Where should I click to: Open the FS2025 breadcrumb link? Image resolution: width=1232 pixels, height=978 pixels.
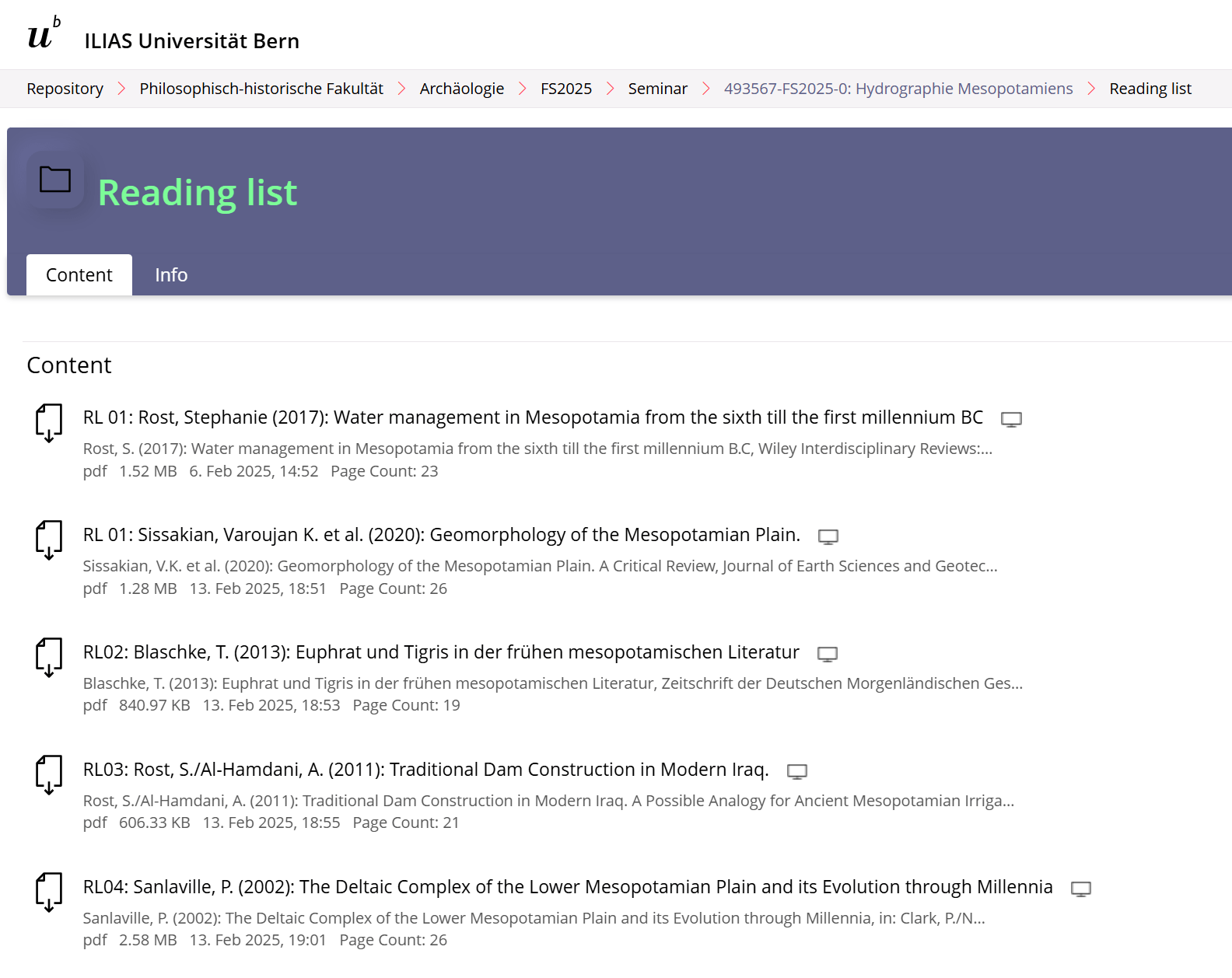[566, 89]
